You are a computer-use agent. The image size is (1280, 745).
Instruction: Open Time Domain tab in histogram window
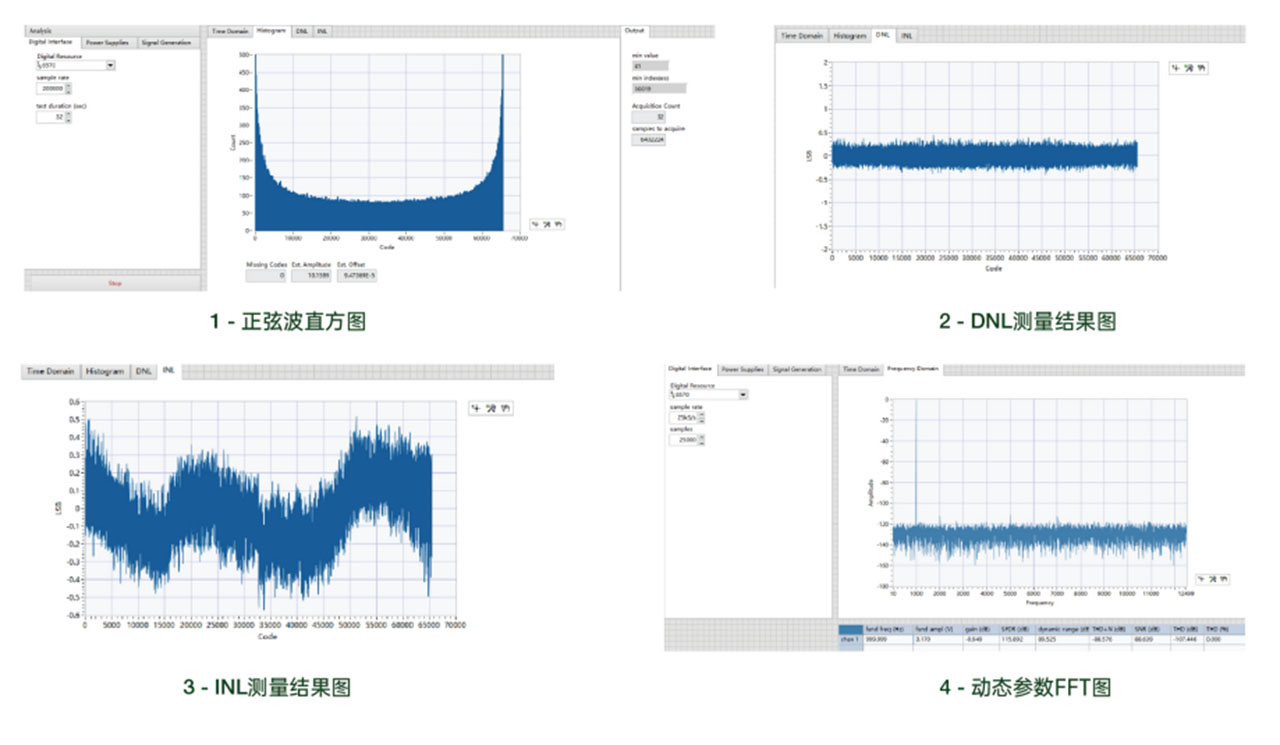(229, 32)
